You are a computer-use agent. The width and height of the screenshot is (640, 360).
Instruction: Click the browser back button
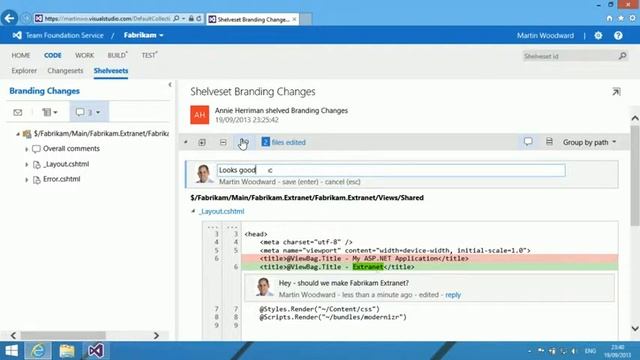(9, 18)
